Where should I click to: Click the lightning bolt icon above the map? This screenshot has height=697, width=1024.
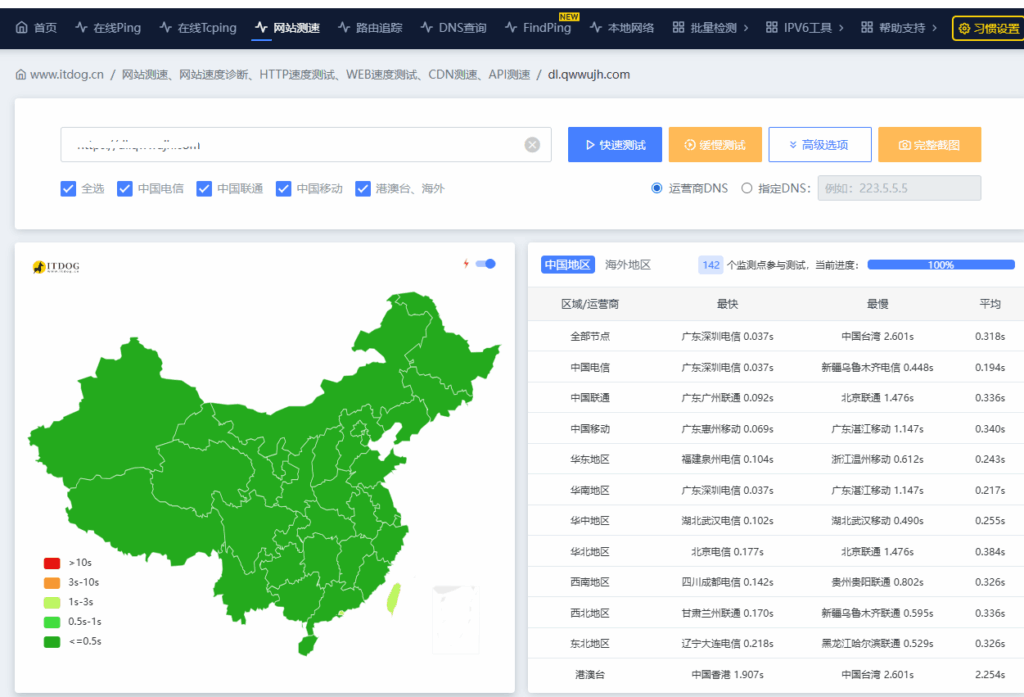coord(464,263)
